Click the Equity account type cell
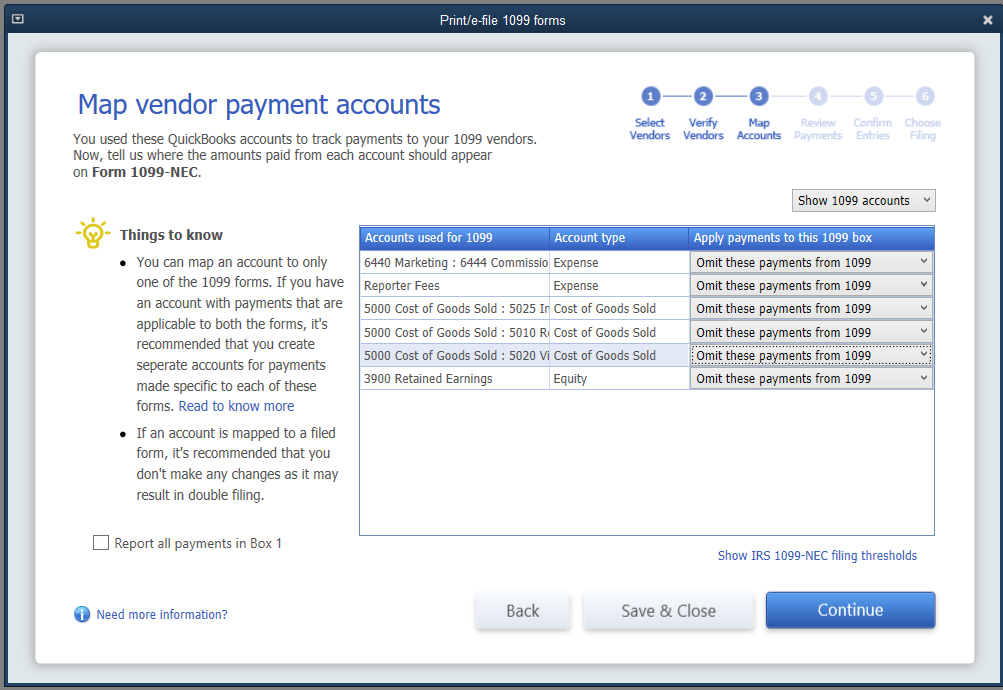 [x=619, y=378]
